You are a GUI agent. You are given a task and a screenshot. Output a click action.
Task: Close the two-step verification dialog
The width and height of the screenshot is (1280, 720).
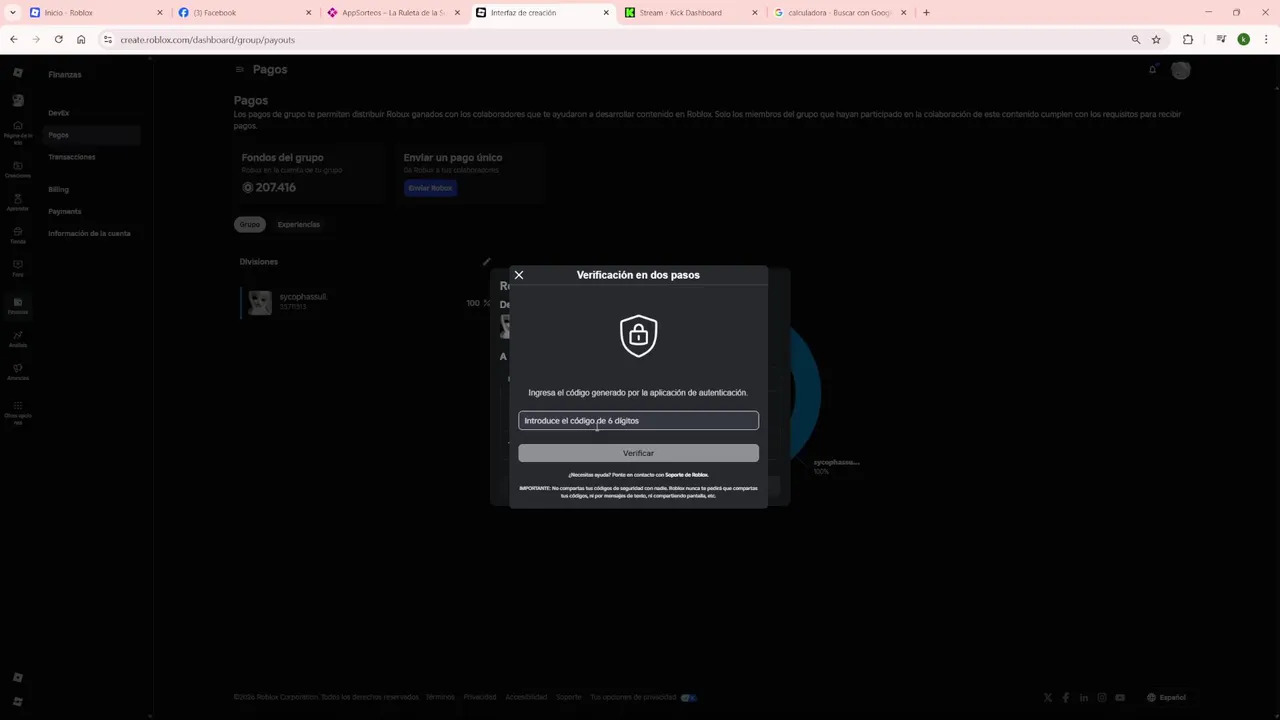(x=518, y=275)
